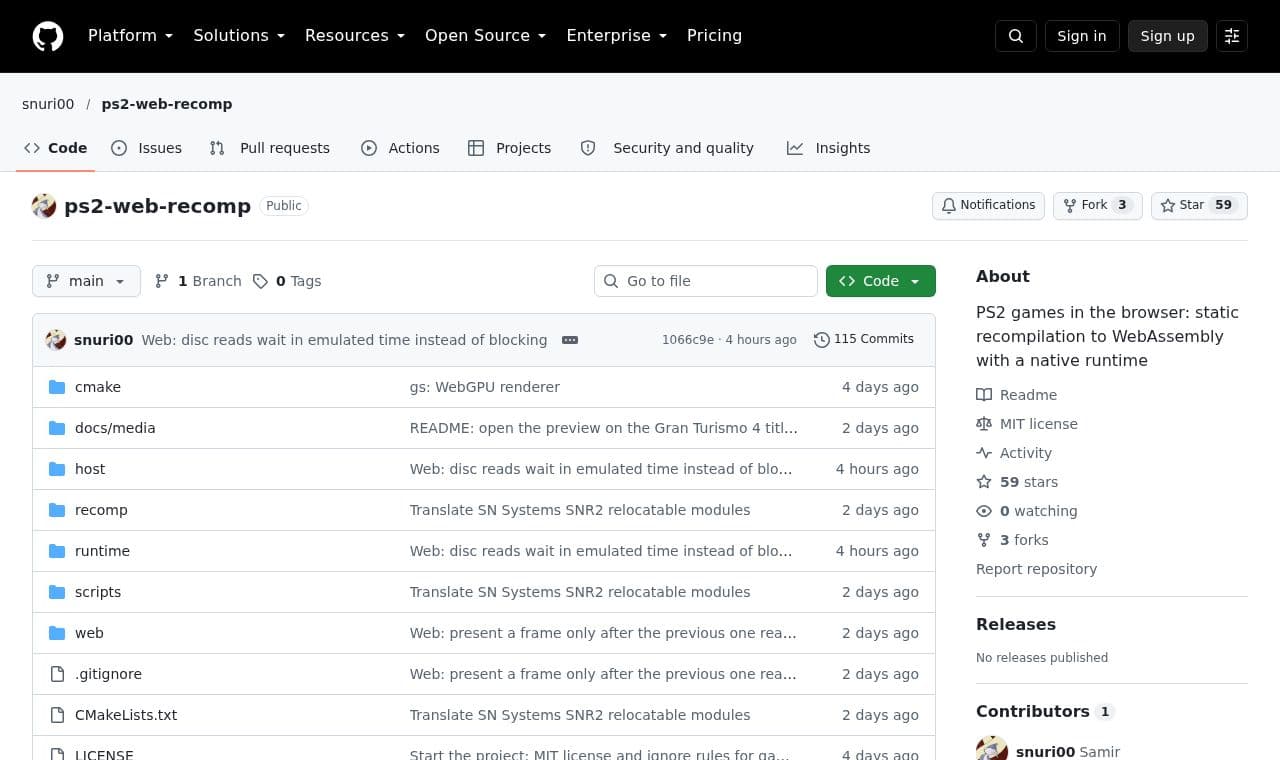Go to the GitHub homepage logo
This screenshot has width=1280, height=760.
point(48,36)
